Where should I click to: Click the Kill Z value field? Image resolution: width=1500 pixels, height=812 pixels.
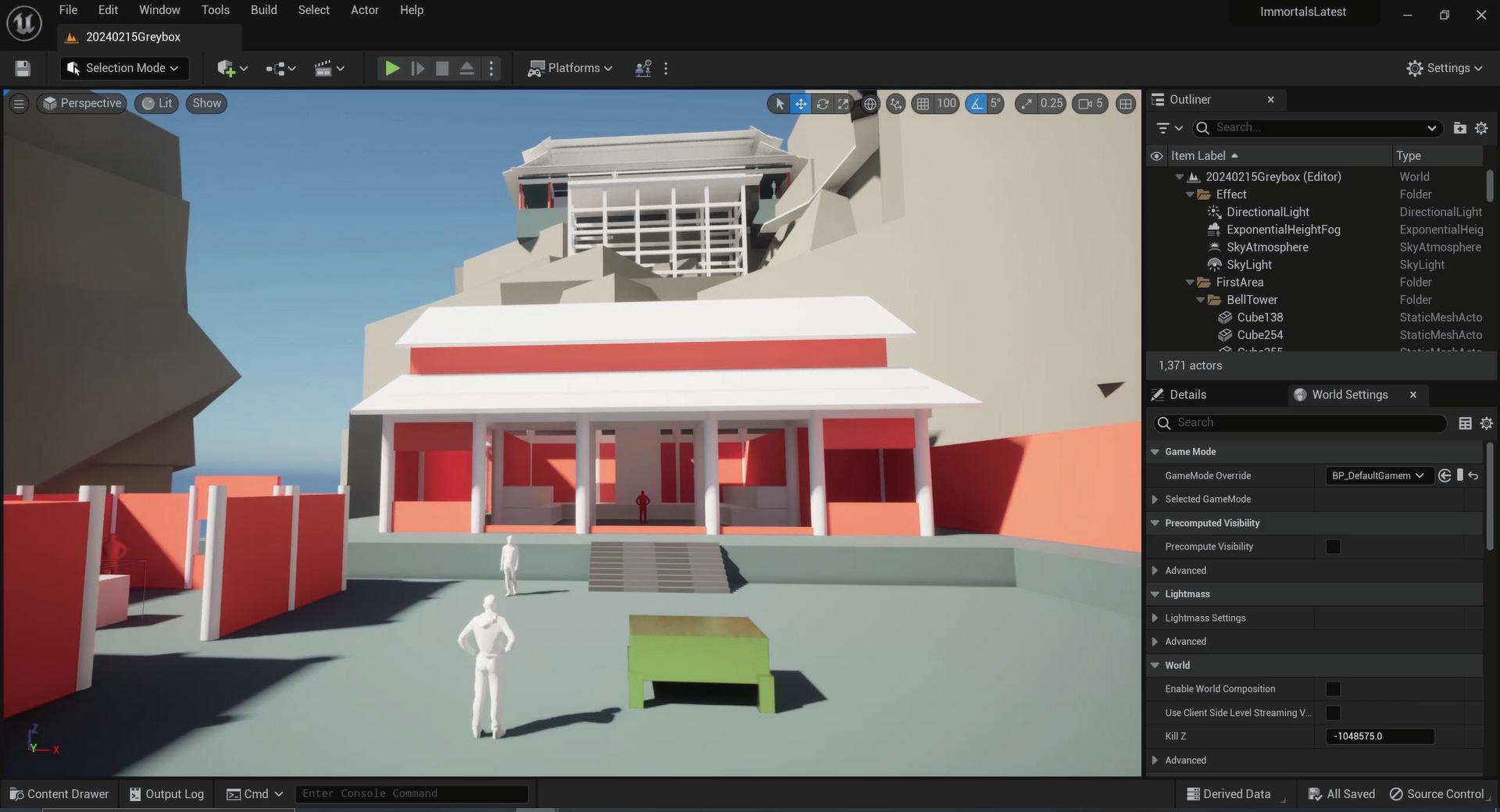(x=1379, y=736)
